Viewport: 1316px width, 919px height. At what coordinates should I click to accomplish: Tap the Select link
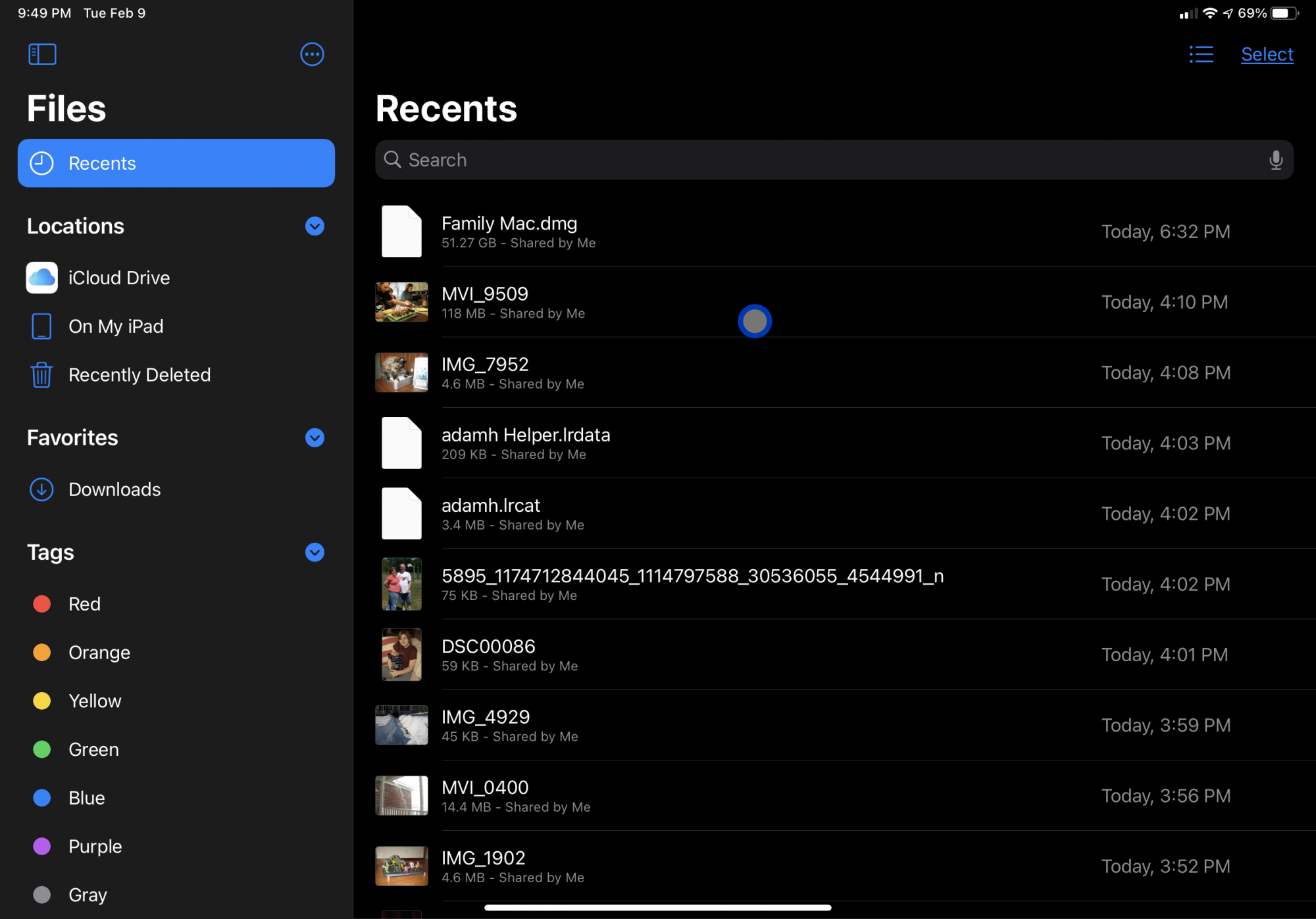click(x=1267, y=54)
